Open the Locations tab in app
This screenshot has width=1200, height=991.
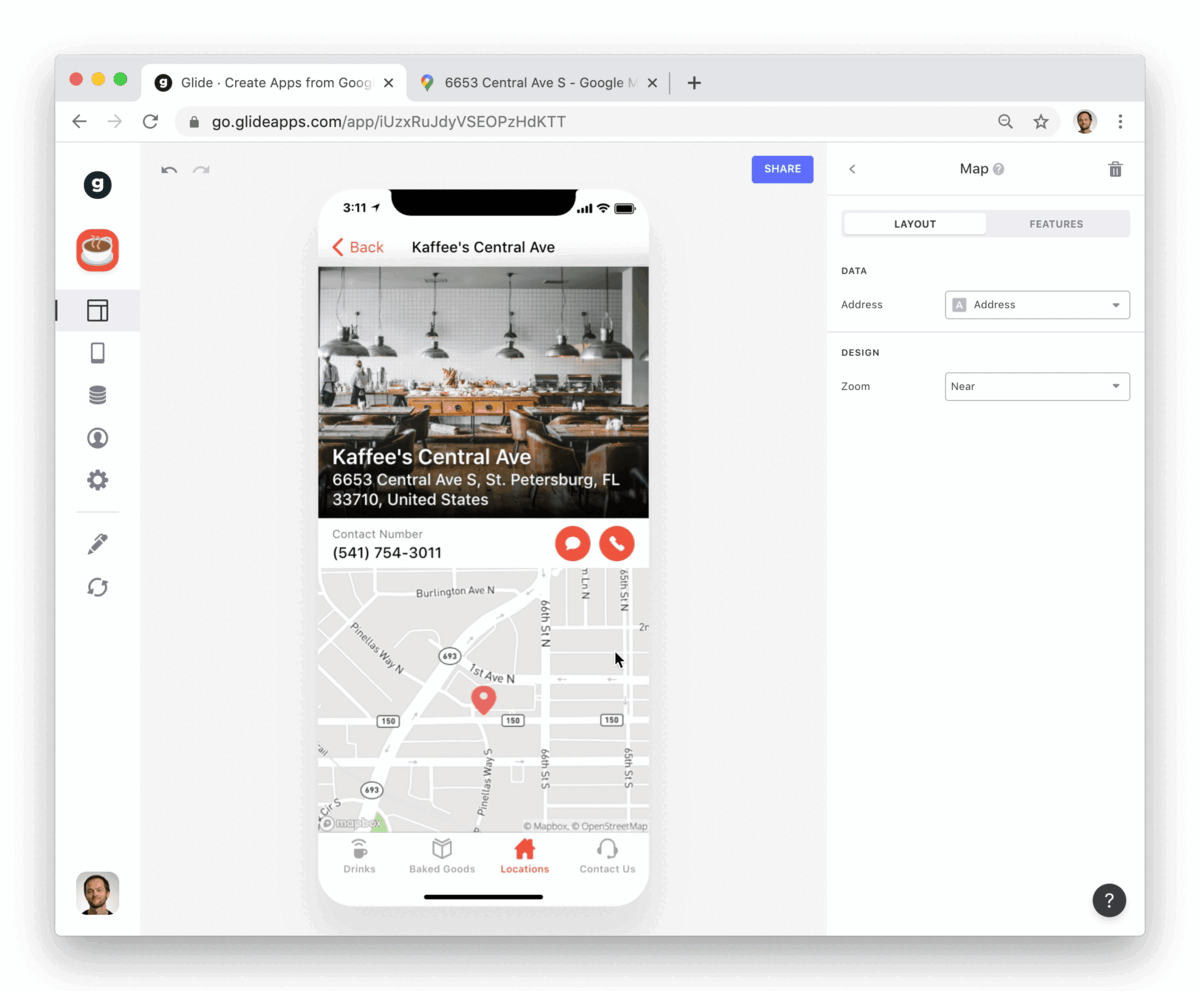click(525, 857)
